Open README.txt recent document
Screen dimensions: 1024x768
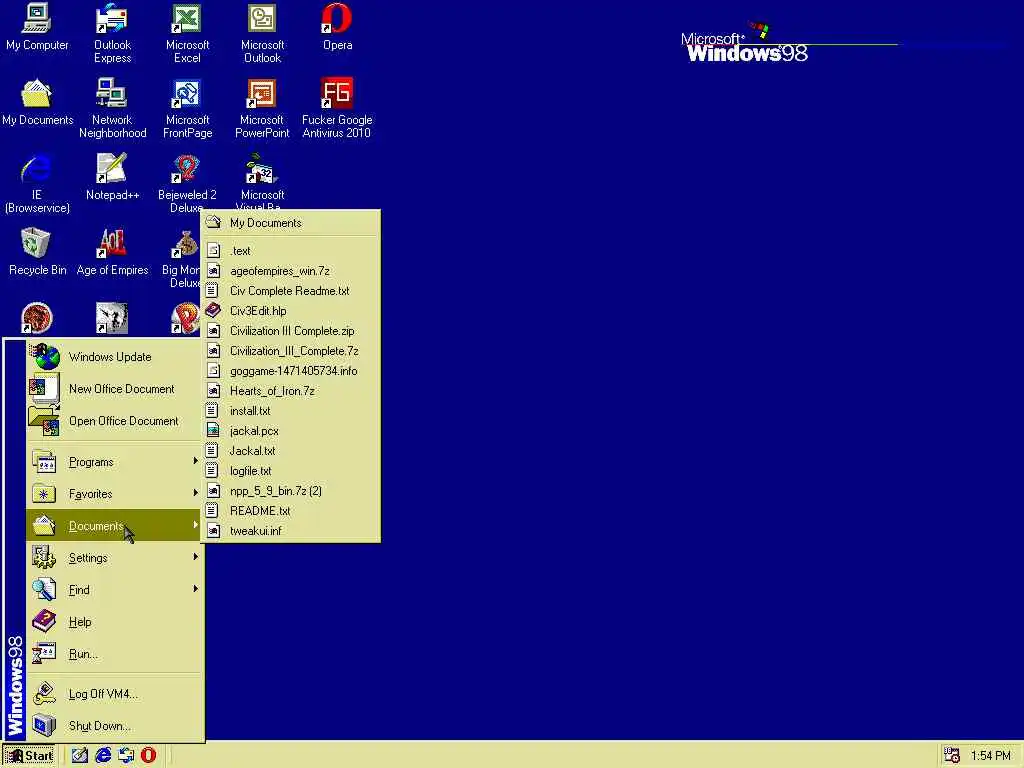(291, 511)
